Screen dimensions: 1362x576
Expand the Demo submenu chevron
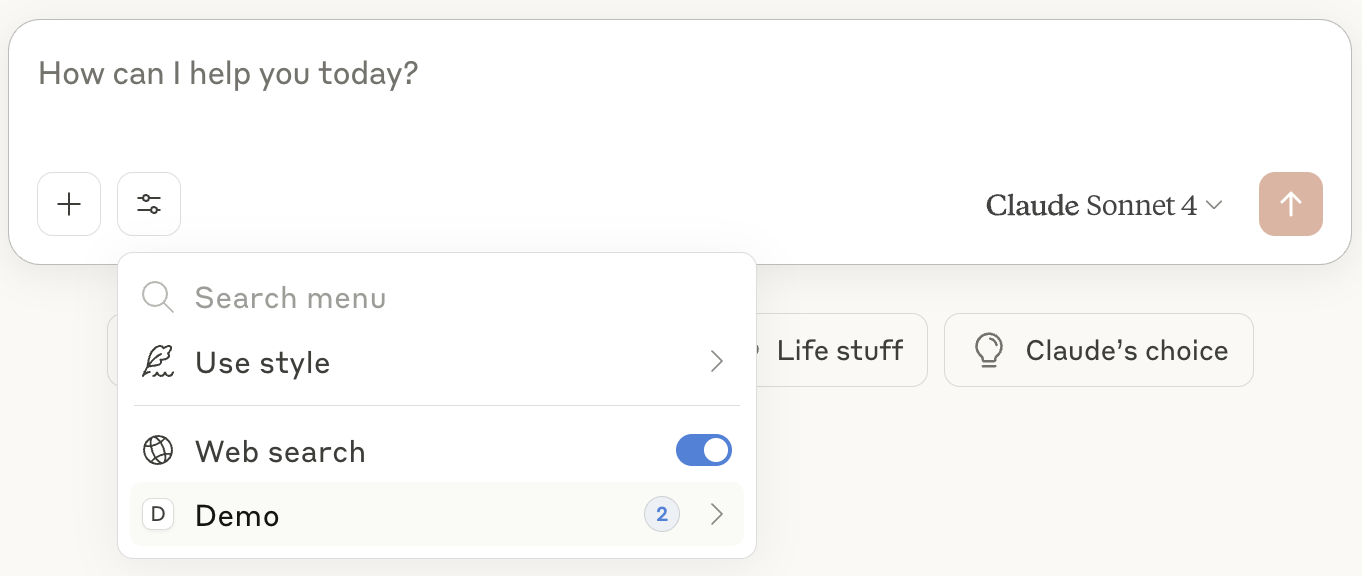click(x=716, y=515)
